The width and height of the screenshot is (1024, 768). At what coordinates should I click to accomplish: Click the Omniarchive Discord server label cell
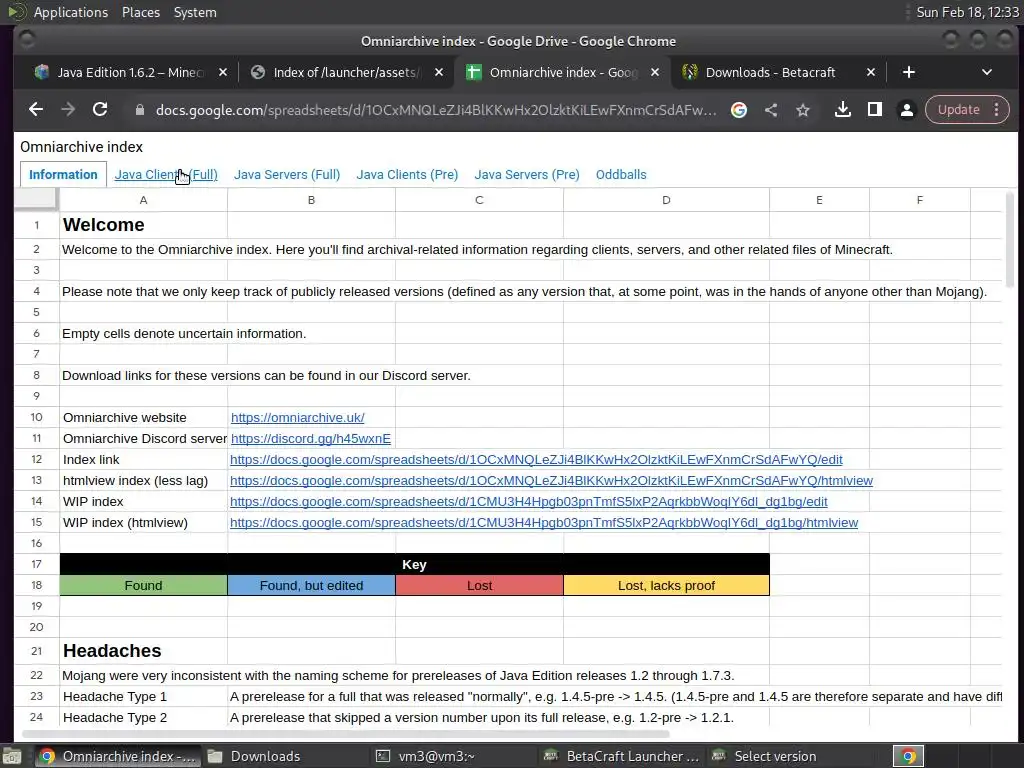pyautogui.click(x=144, y=438)
